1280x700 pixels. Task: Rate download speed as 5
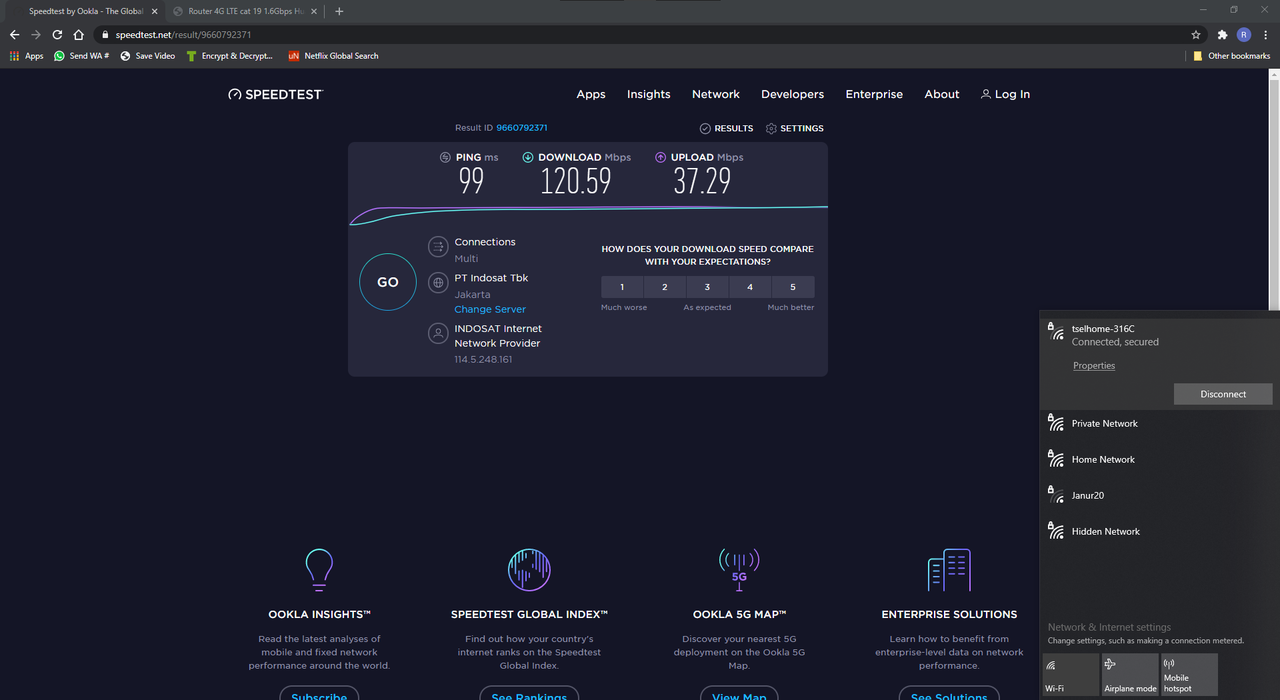(793, 287)
